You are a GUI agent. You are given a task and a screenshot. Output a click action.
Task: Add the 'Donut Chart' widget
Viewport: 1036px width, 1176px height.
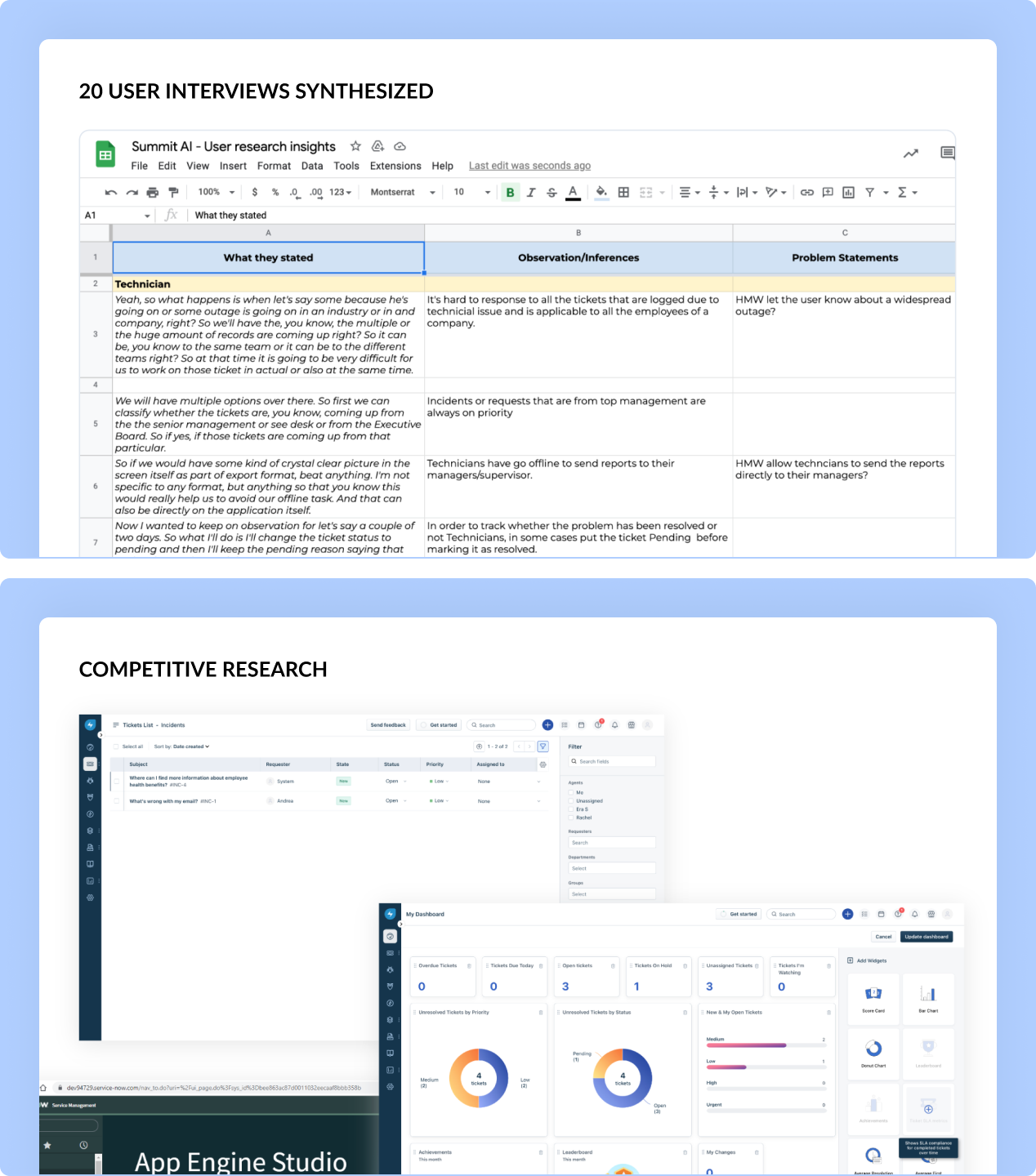pyautogui.click(x=873, y=1053)
